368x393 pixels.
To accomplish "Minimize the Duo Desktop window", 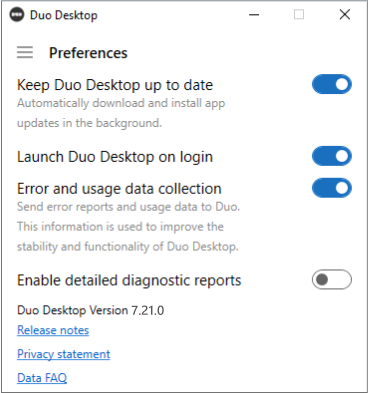I will [x=254, y=15].
